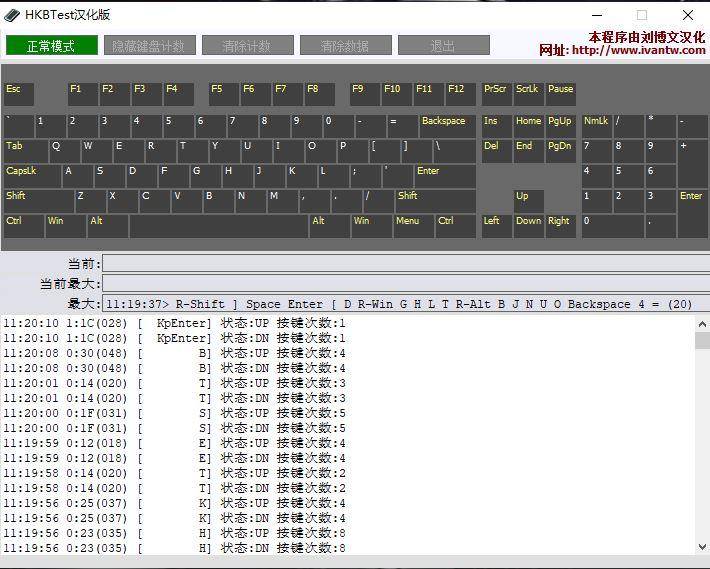Close the HKBTest window
The width and height of the screenshot is (710, 569).
[687, 15]
